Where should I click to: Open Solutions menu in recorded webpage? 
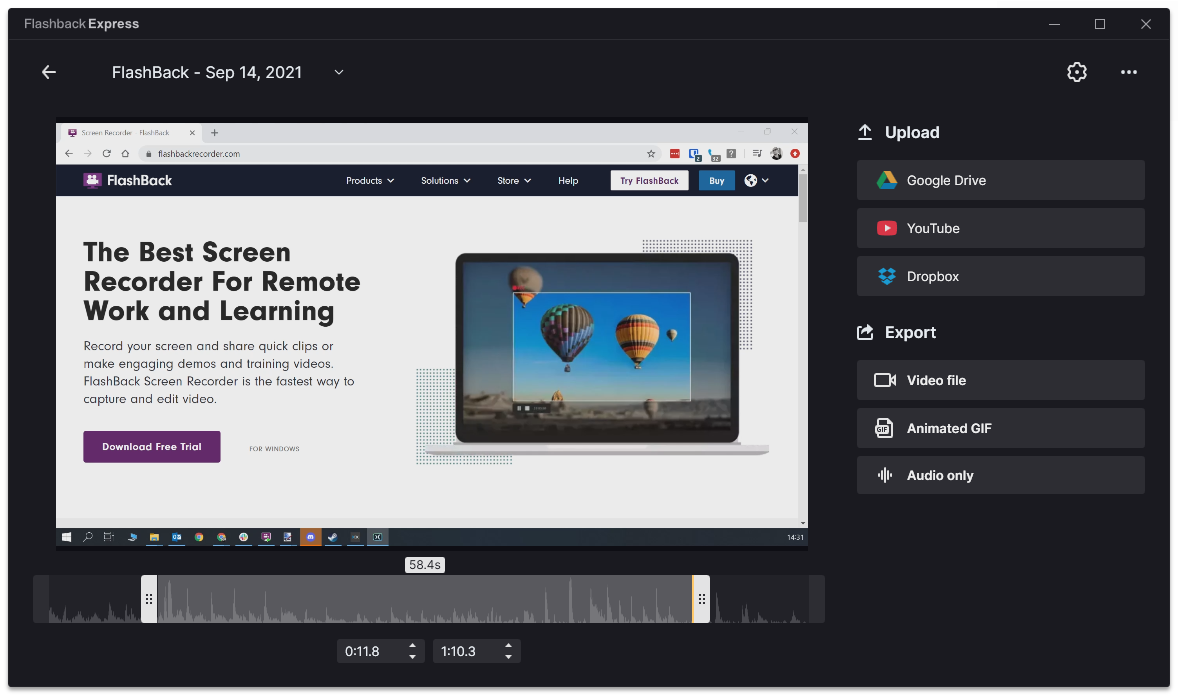point(446,181)
